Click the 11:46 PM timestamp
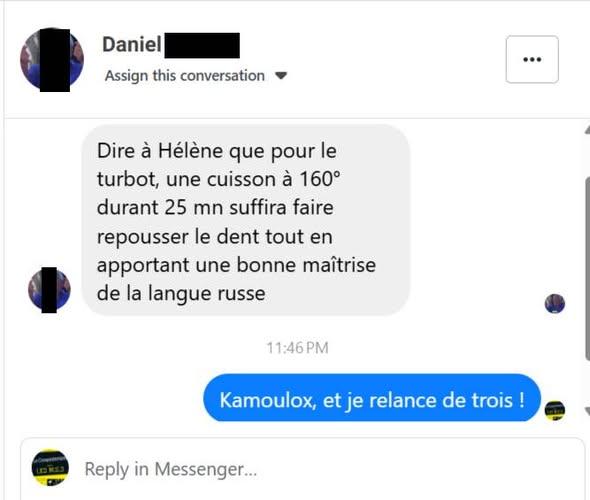The width and height of the screenshot is (590, 500). click(x=297, y=348)
